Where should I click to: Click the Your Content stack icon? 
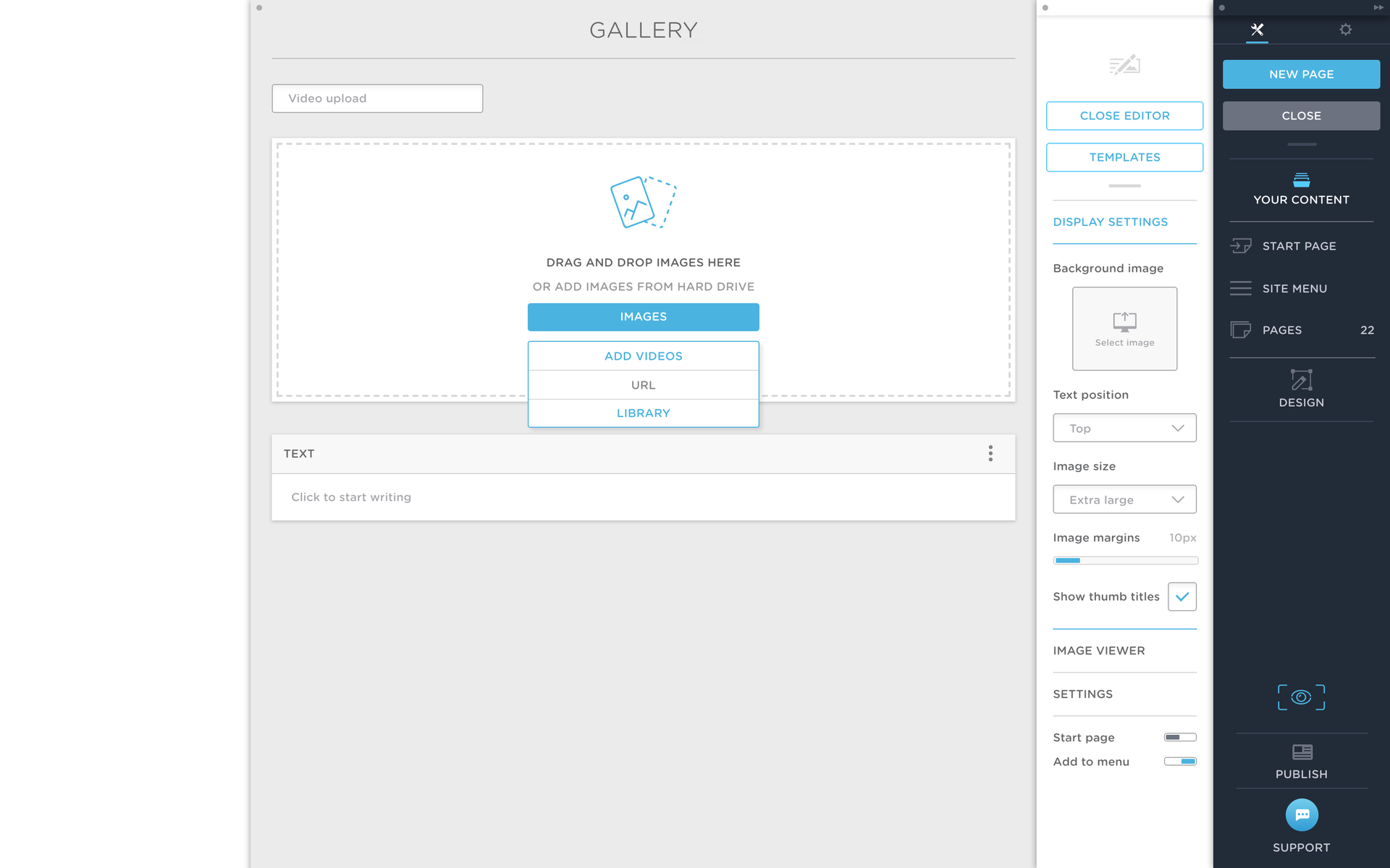tap(1301, 180)
